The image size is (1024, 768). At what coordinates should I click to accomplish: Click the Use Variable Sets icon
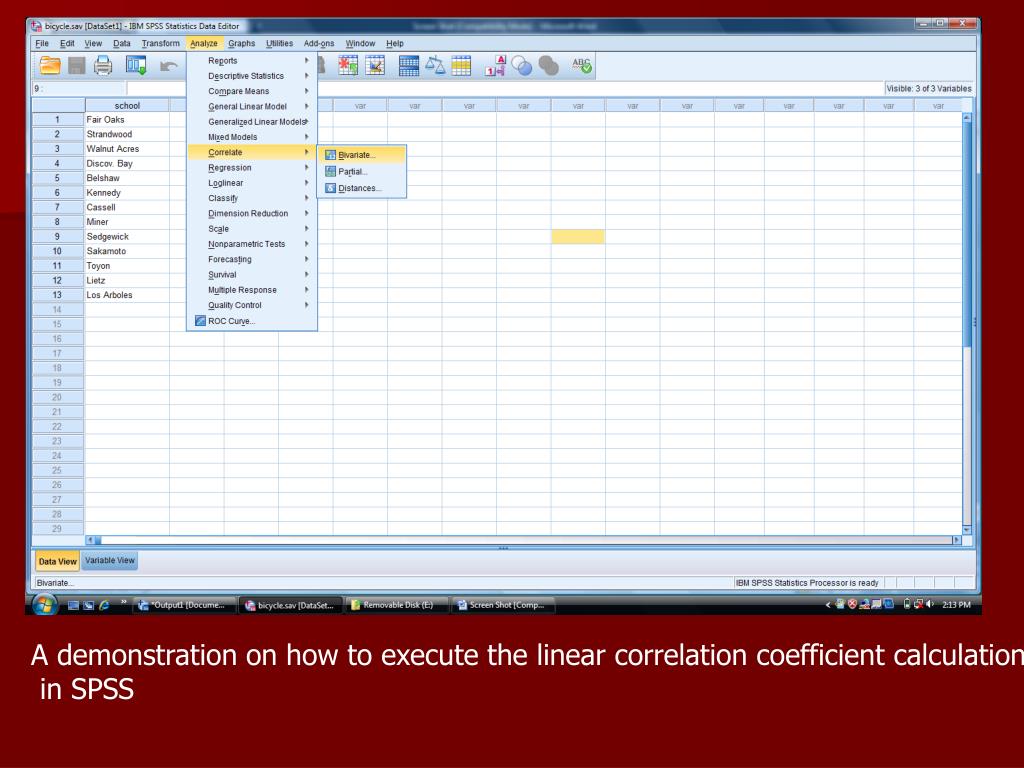[522, 65]
